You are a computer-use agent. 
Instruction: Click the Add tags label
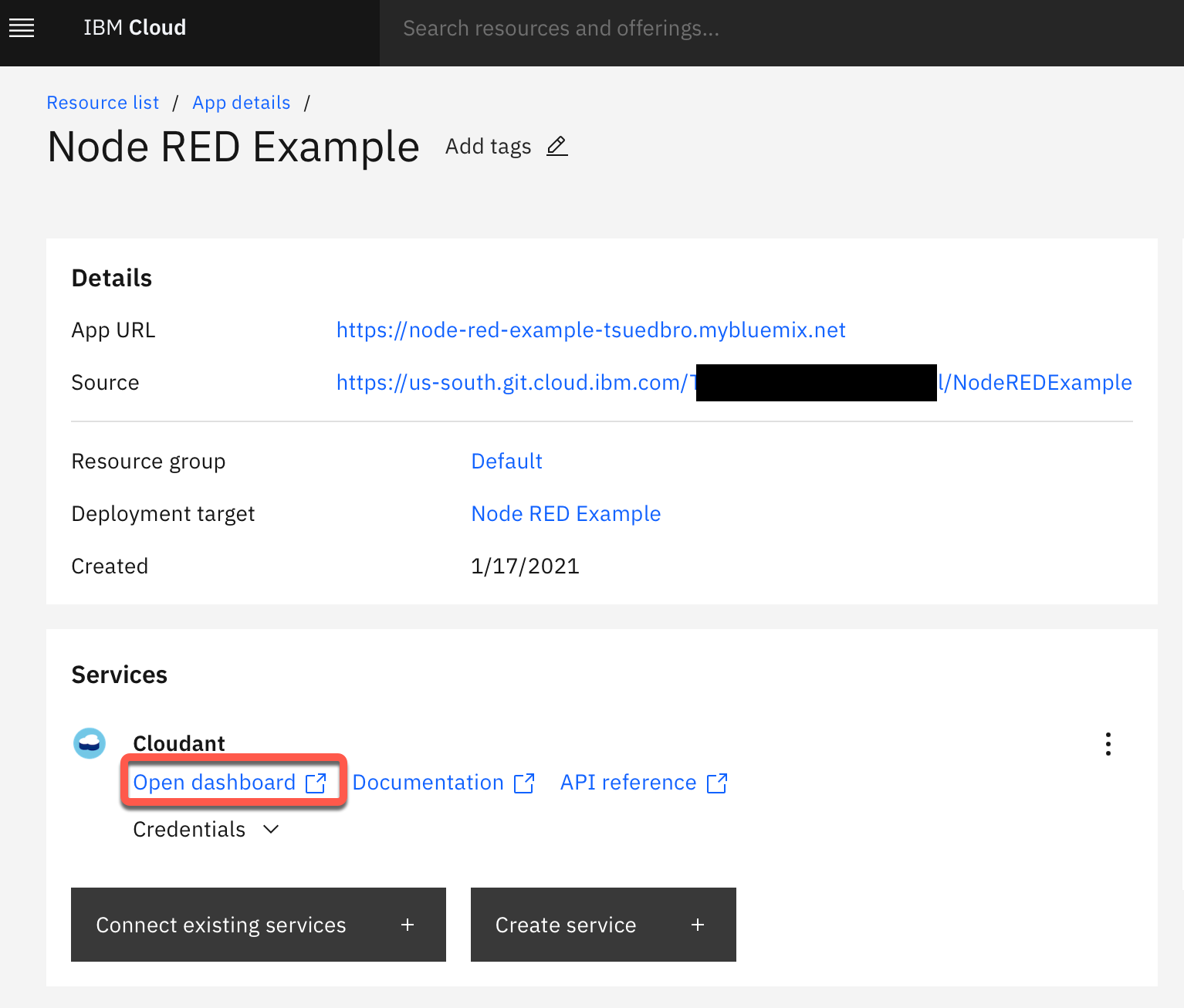[x=488, y=147]
